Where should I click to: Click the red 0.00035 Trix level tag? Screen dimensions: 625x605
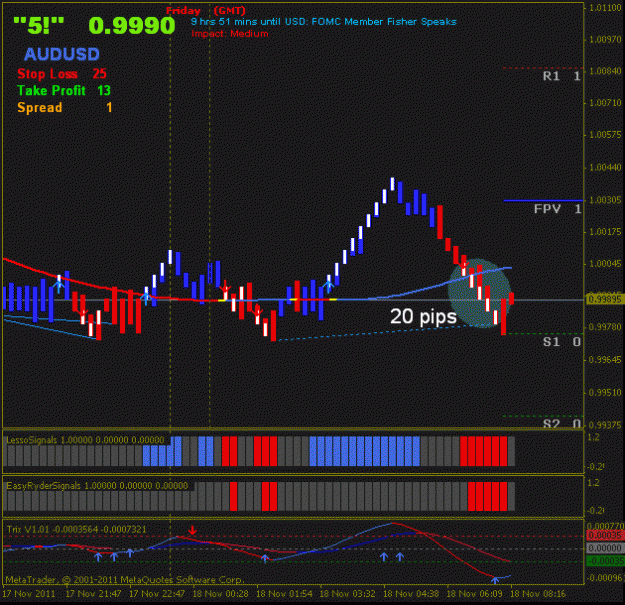(605, 535)
